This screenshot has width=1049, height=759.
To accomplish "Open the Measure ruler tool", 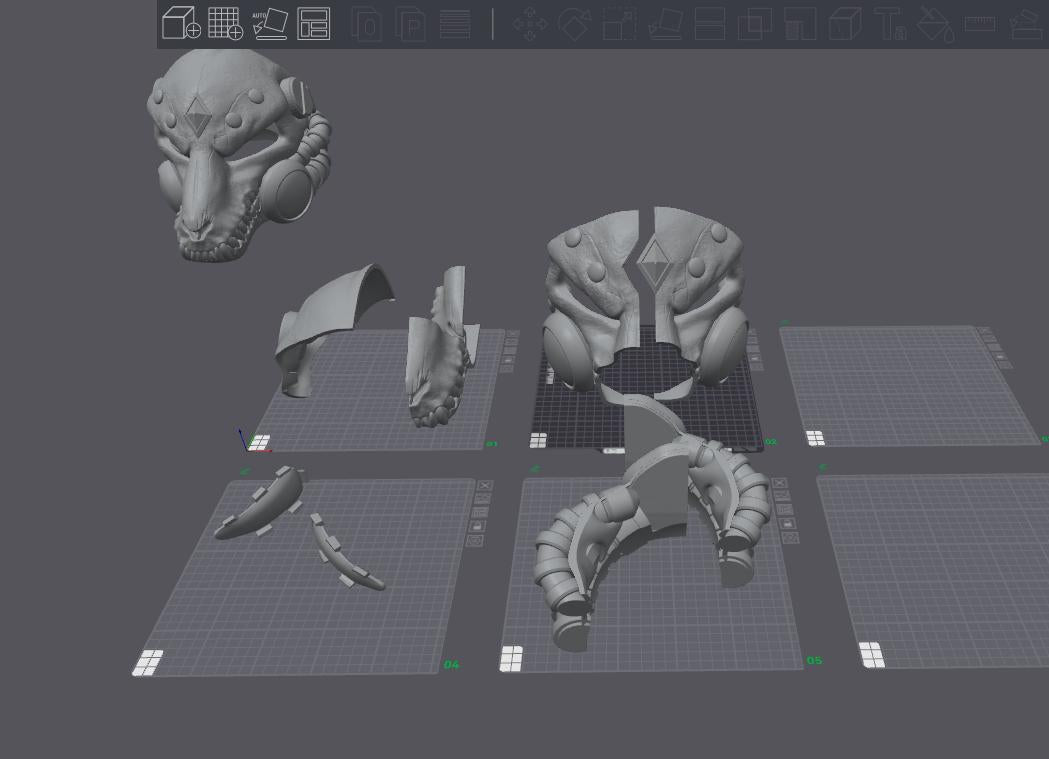I will tap(979, 24).
